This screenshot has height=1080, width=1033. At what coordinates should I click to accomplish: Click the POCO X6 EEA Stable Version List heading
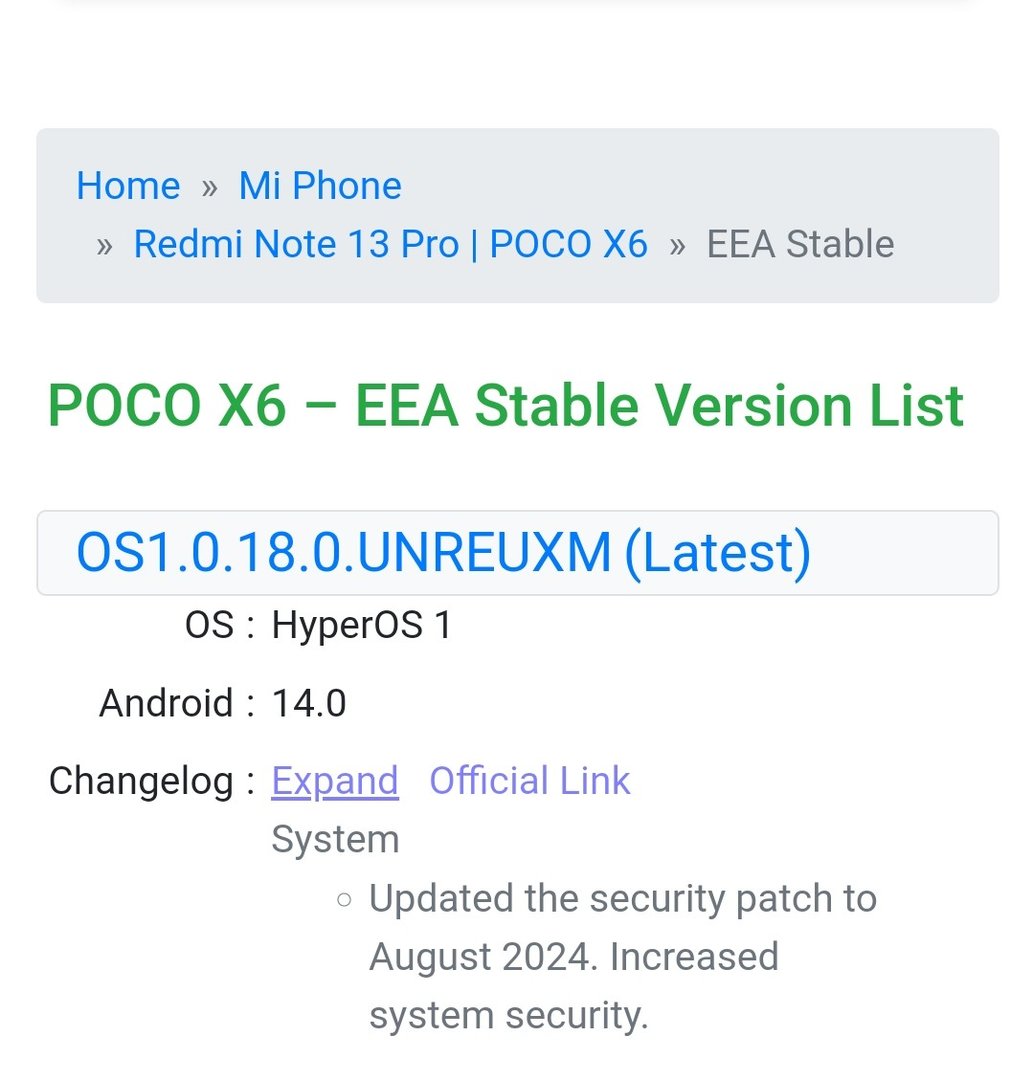505,405
